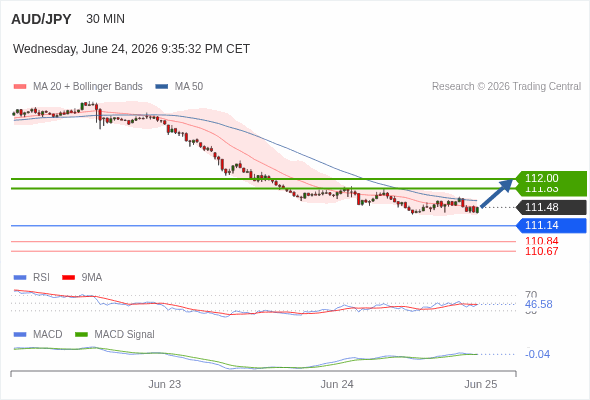Click the red 110.84 support label
590x400 pixels.
coord(542,241)
